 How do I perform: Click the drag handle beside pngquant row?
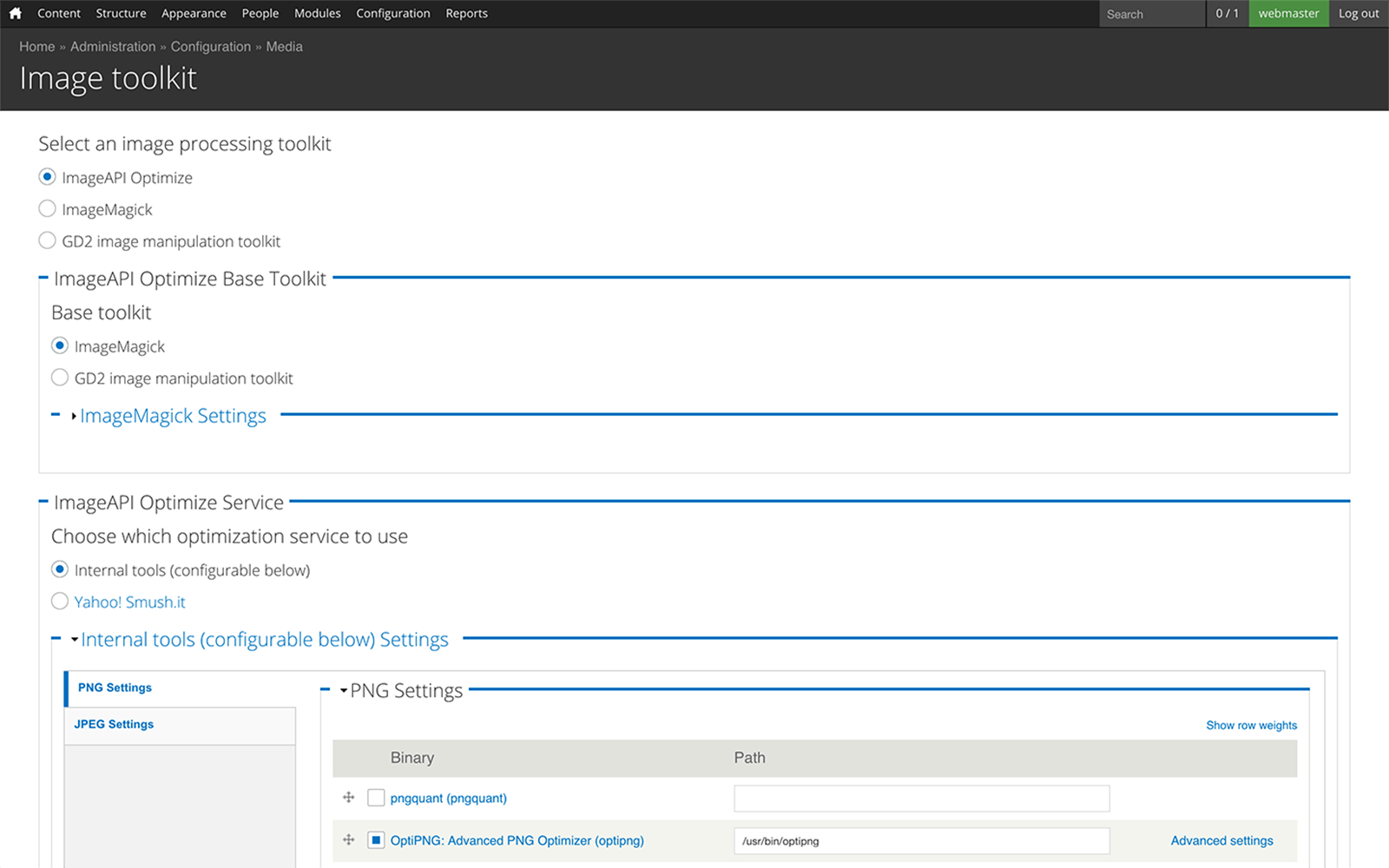click(349, 797)
